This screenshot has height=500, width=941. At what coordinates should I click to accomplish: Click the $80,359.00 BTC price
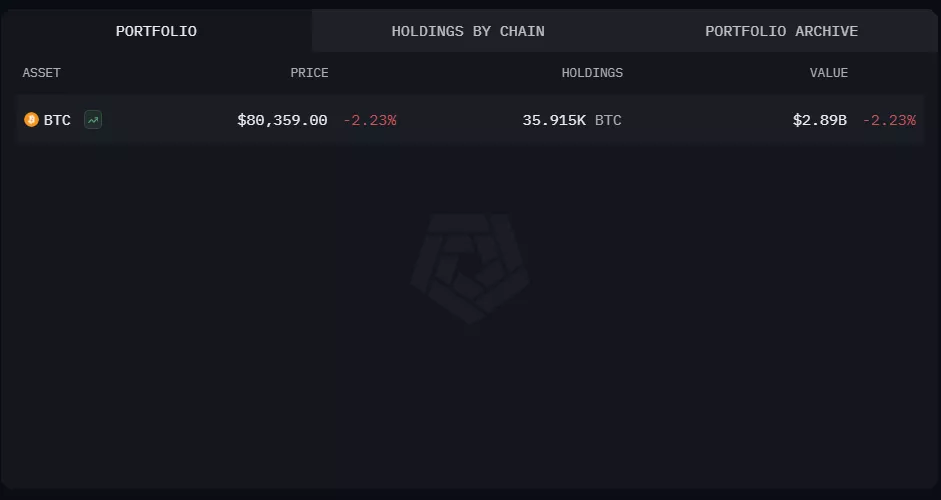tap(282, 120)
